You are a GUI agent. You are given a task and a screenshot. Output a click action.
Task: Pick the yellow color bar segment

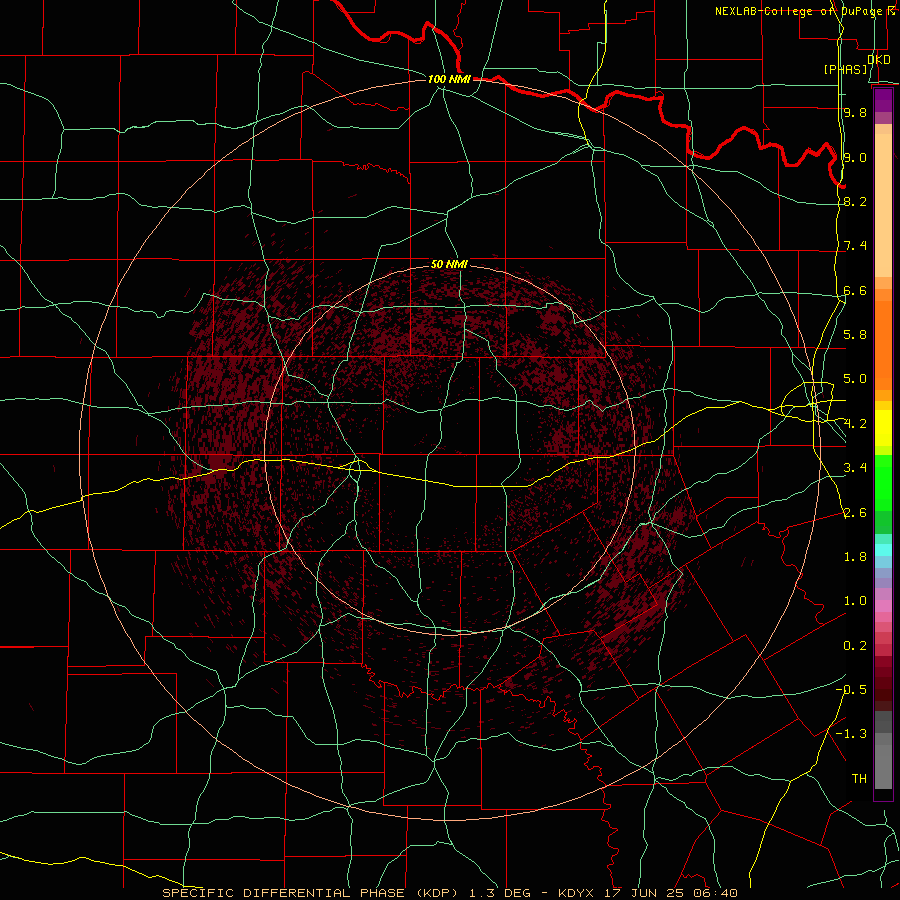pos(883,428)
